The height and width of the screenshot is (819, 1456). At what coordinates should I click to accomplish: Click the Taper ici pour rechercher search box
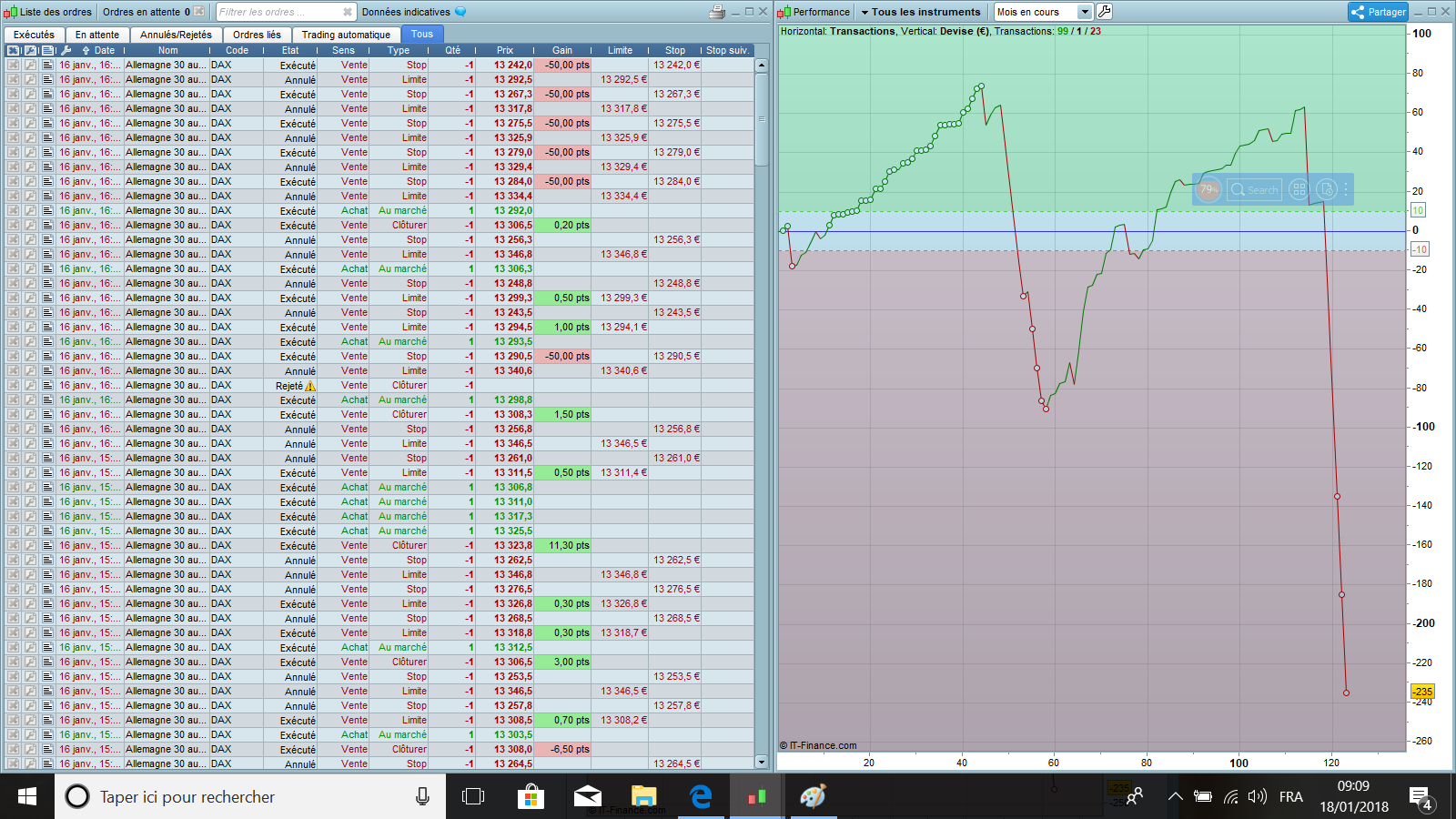point(250,796)
